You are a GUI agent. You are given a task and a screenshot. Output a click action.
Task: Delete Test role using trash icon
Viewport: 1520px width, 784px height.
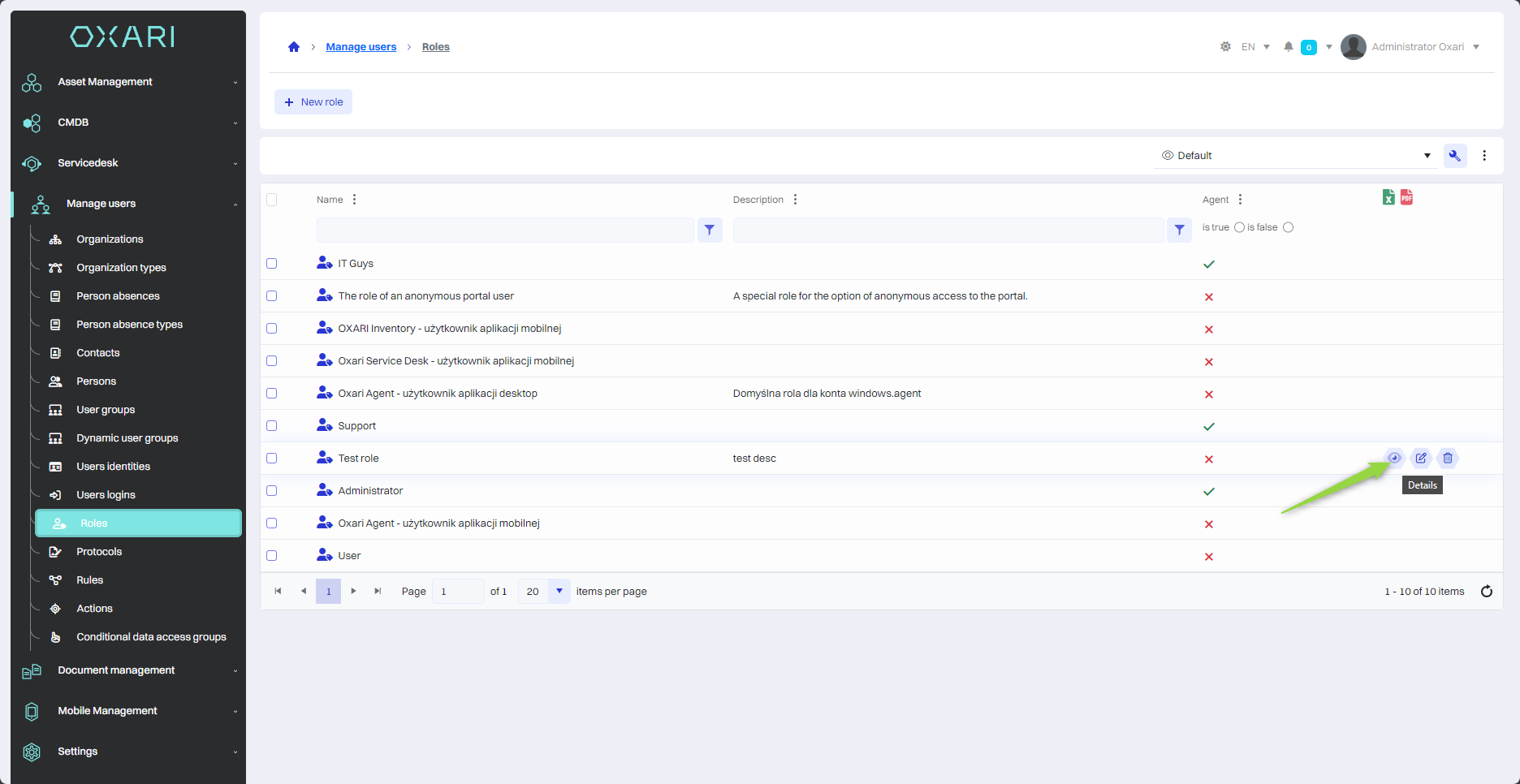coord(1448,458)
